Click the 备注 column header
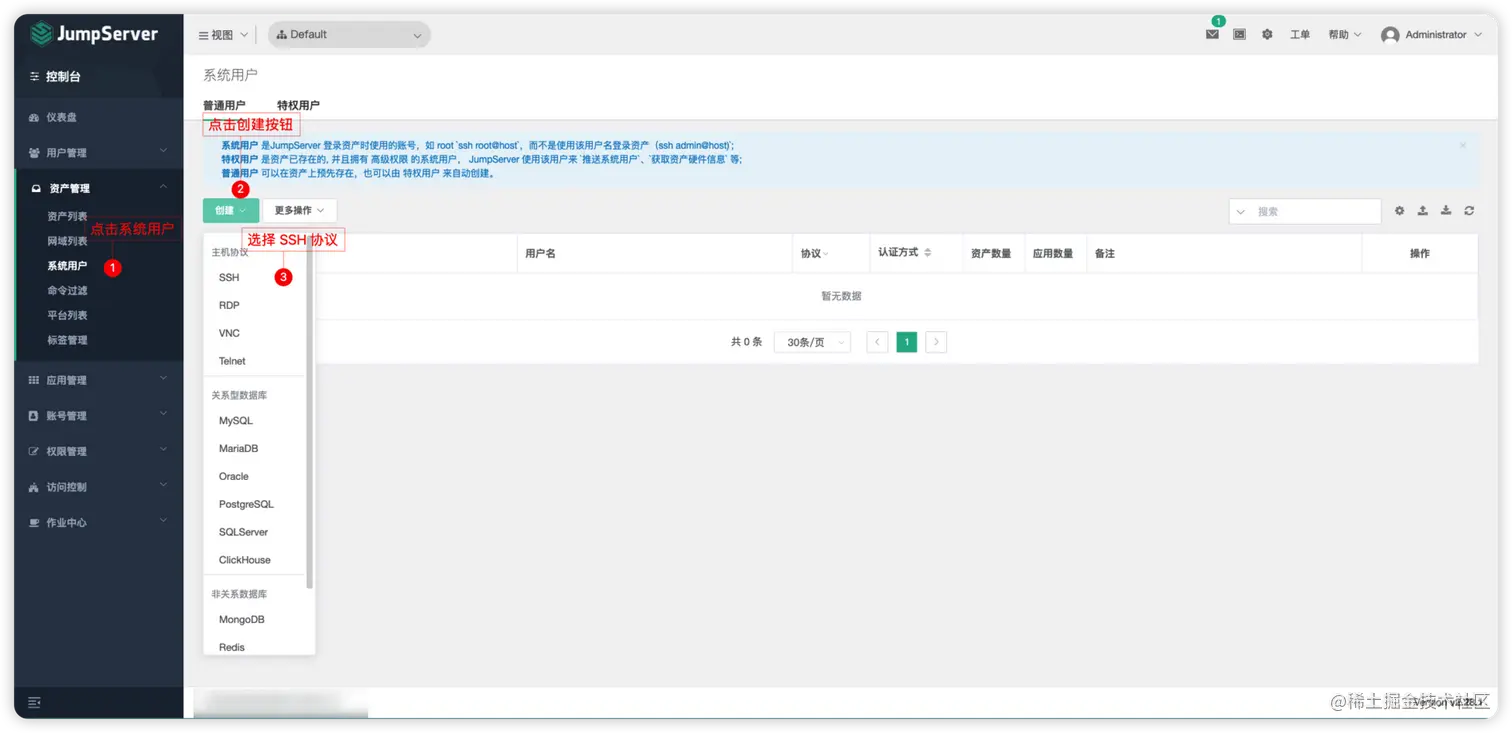Screen dimensions: 1512x733 [1105, 254]
